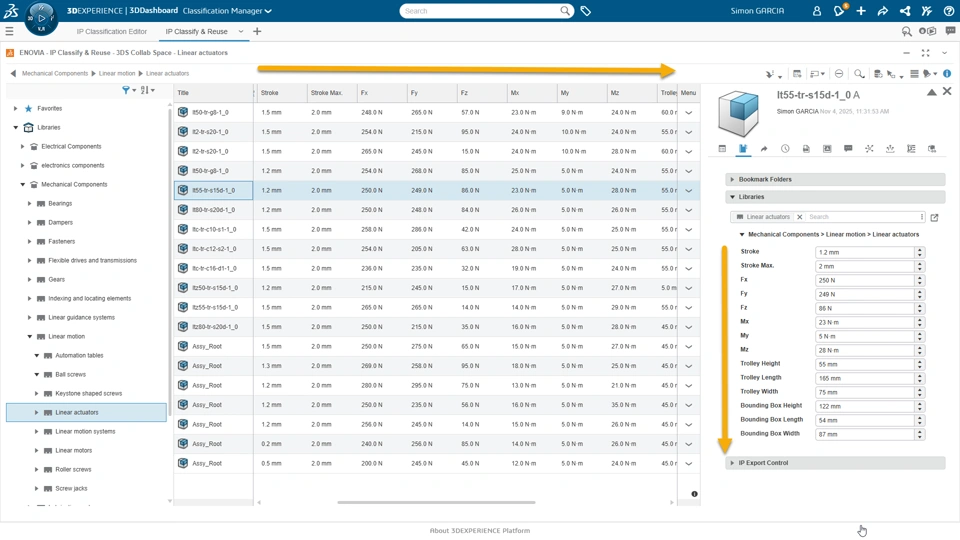Click the tag icon beside the search box
The image size is (960, 540).
[586, 11]
